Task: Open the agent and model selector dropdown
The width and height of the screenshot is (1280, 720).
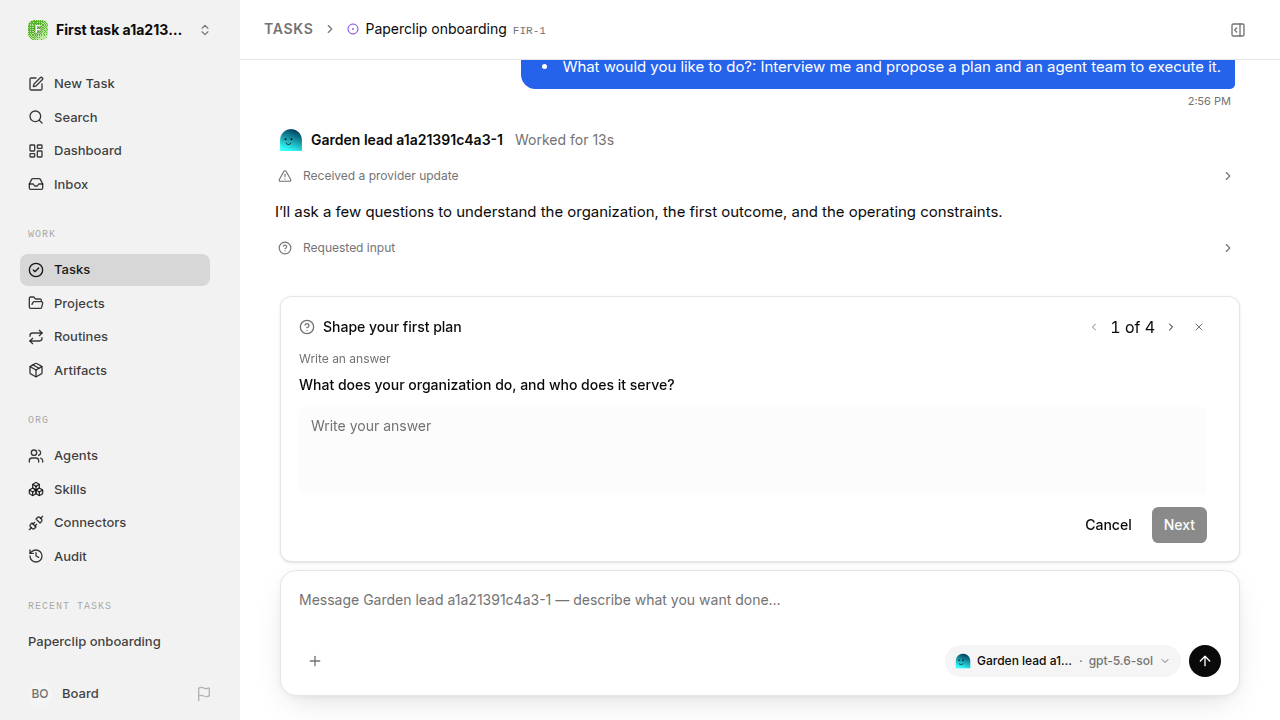Action: point(1062,661)
